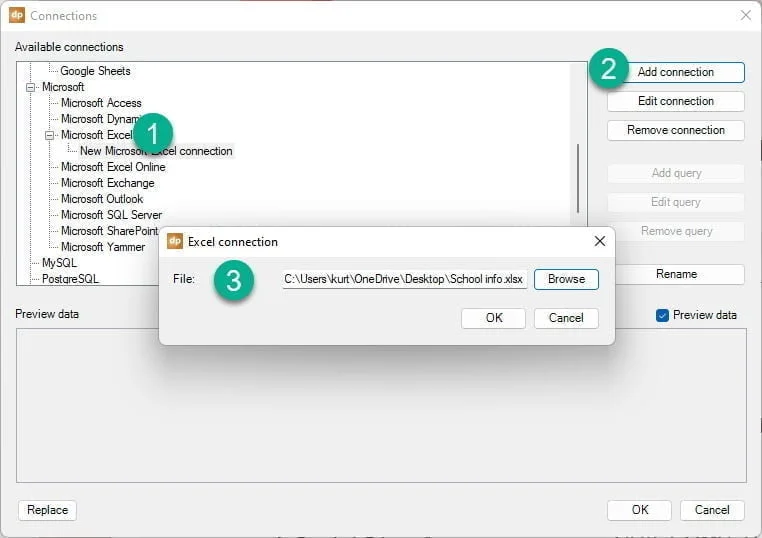Select Microsoft SharePoint in the tree
Image resolution: width=762 pixels, height=538 pixels.
[x=110, y=231]
